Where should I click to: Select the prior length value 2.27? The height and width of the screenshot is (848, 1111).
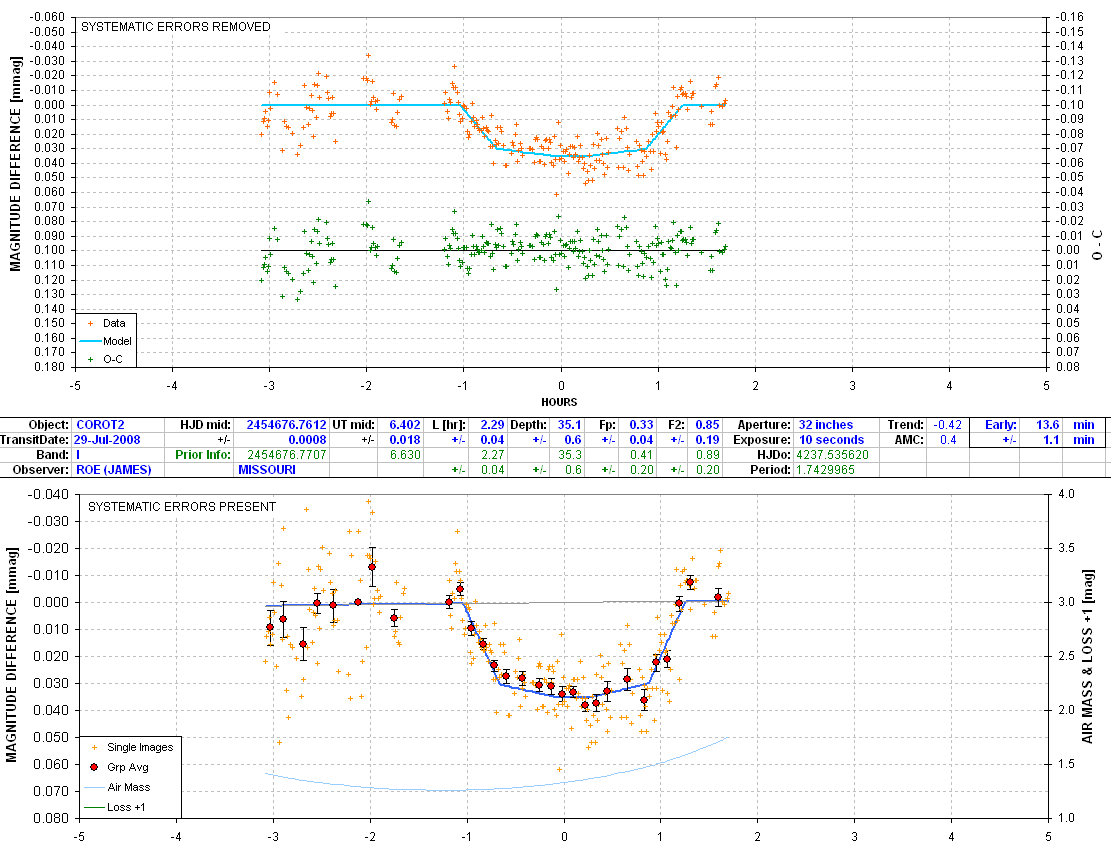pyautogui.click(x=492, y=455)
